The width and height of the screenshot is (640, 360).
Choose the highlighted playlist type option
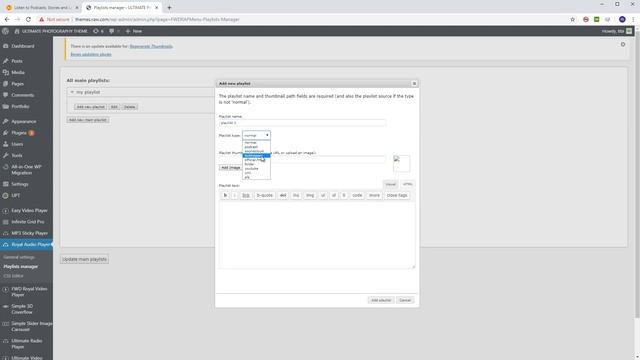coord(256,156)
